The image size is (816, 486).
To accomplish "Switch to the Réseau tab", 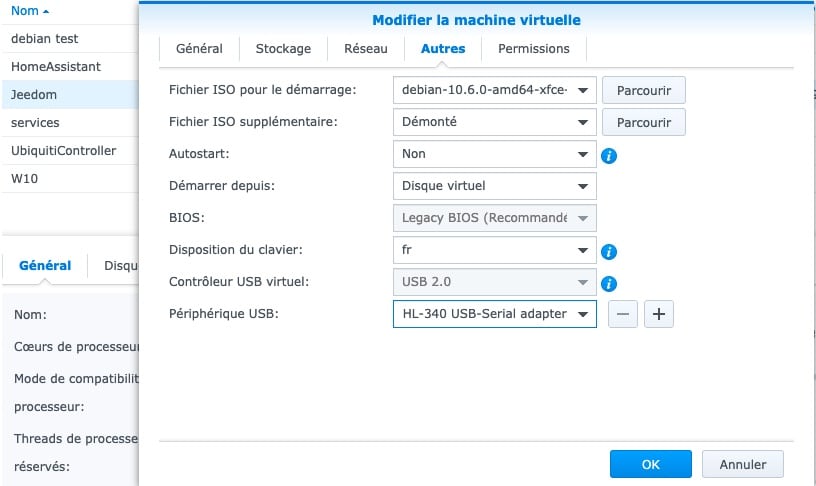I will coord(366,49).
